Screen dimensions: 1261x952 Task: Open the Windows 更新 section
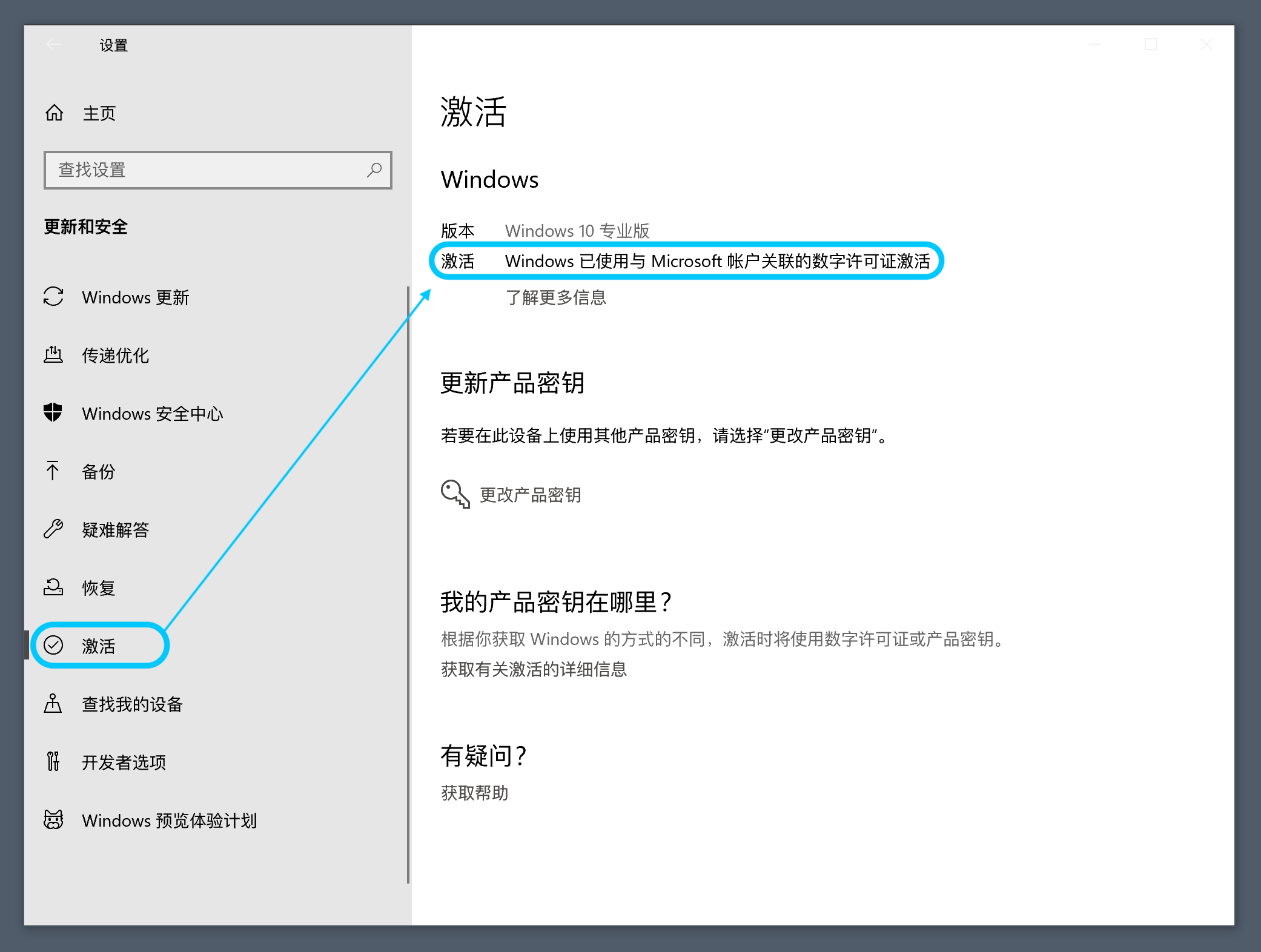(136, 297)
